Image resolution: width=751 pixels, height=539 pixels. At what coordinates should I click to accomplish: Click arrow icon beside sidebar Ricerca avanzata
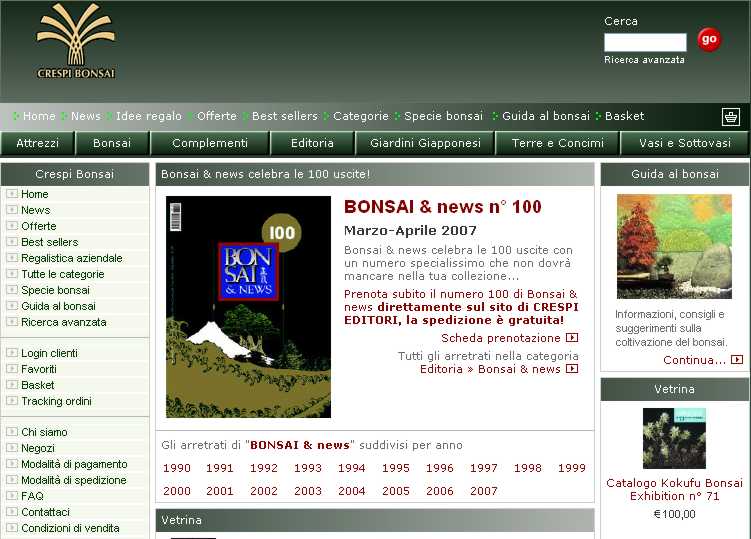click(12, 321)
